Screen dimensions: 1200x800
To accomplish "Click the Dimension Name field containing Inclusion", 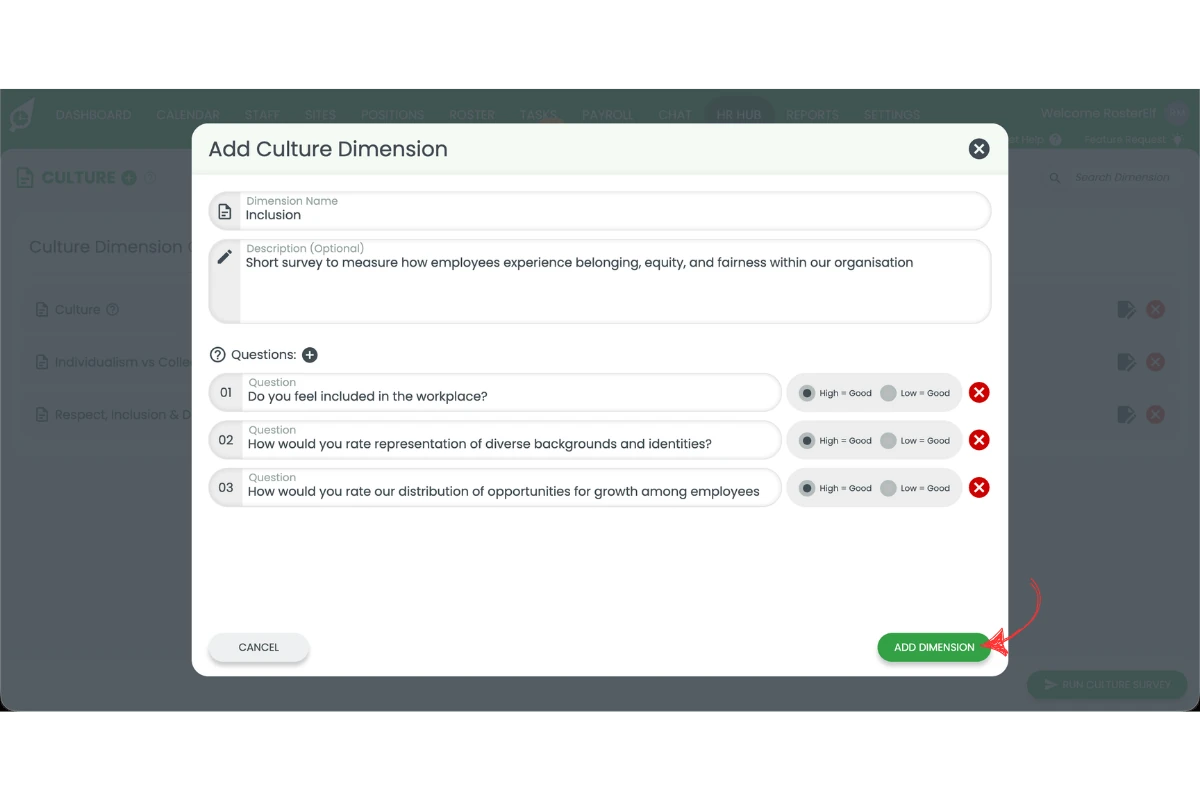I will click(x=600, y=211).
